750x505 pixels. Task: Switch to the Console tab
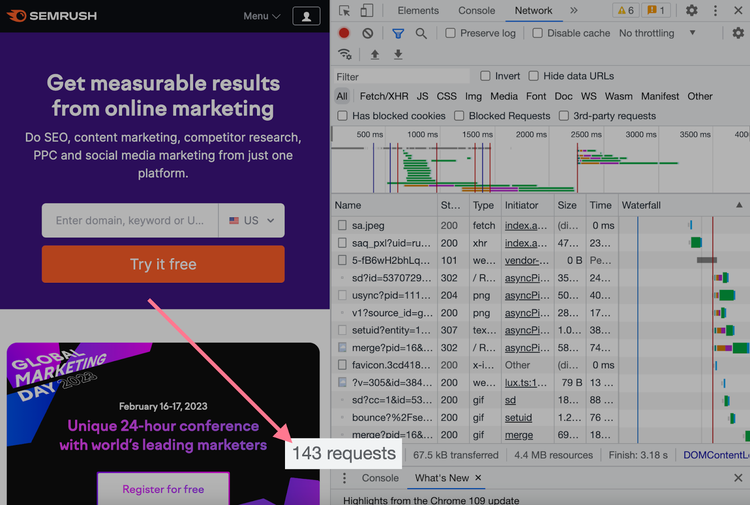476,11
